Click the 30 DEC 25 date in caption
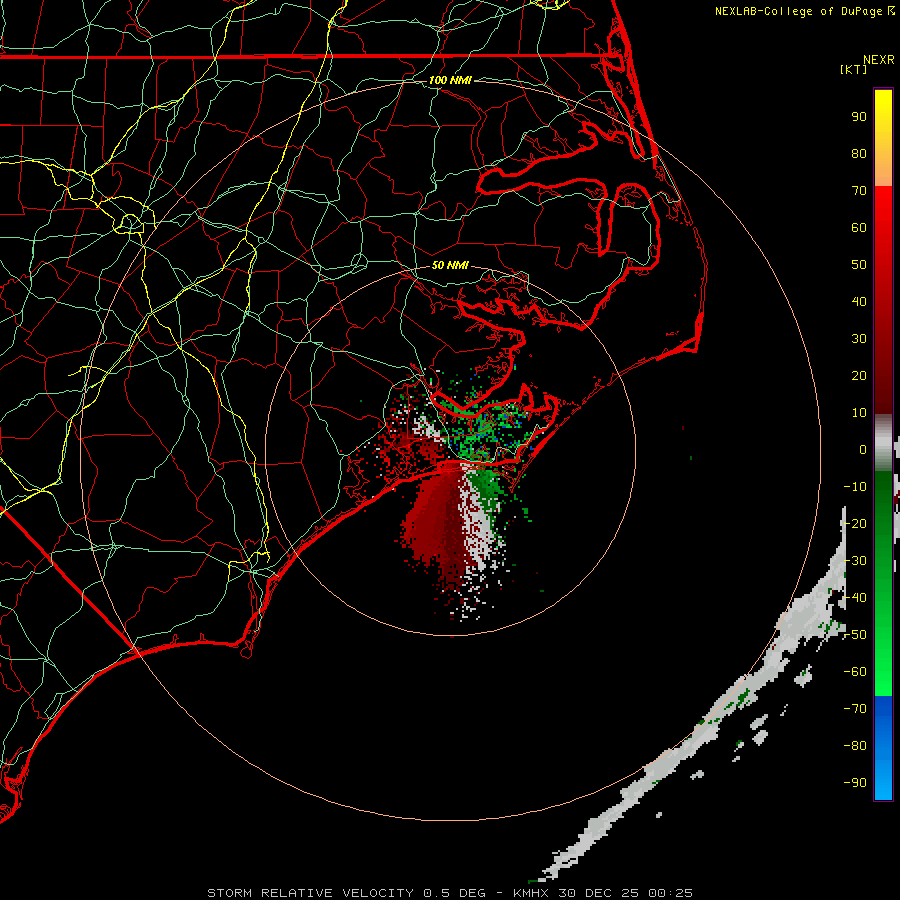This screenshot has width=900, height=900. coord(599,893)
